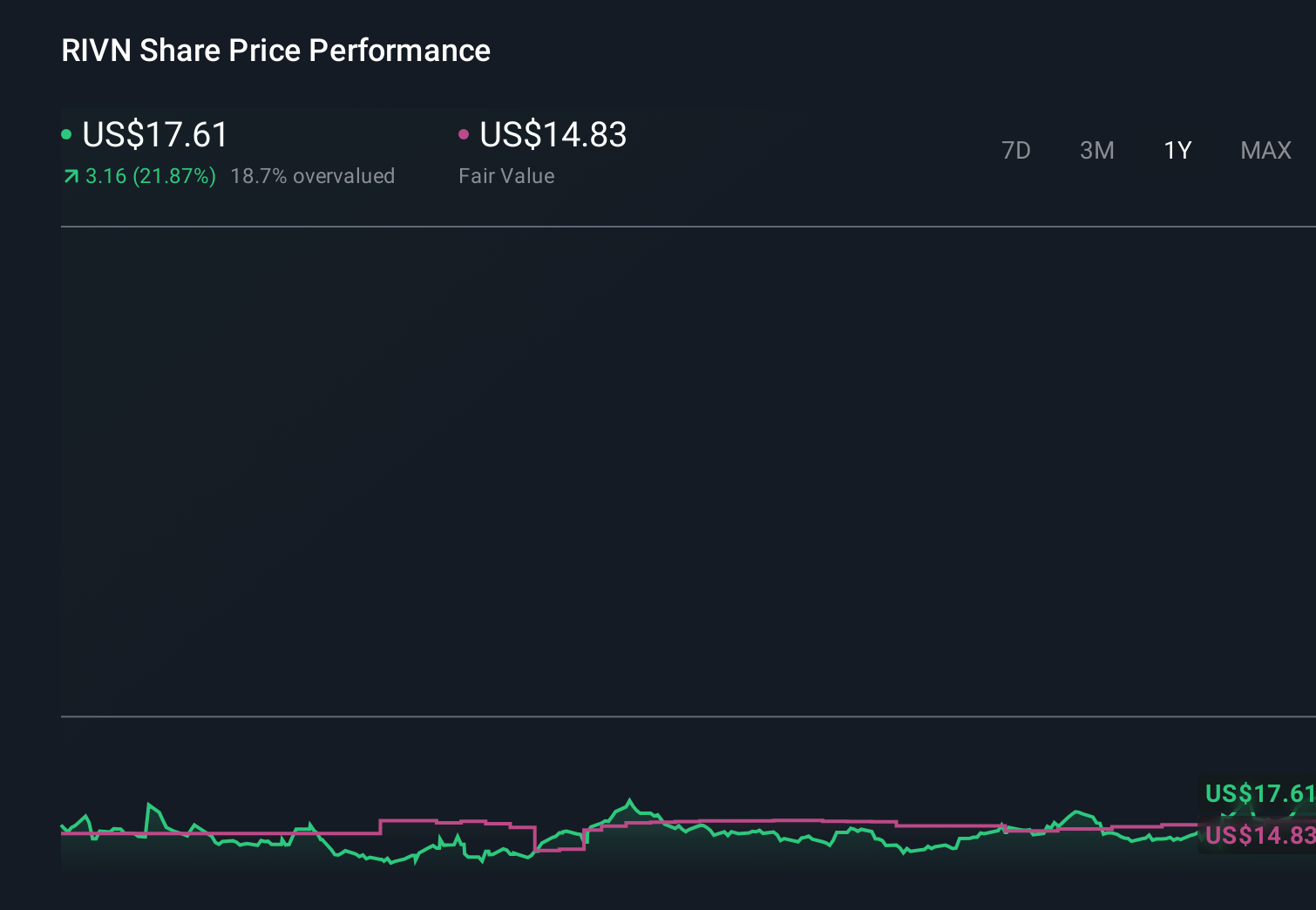Click green dot beside US$17.61 header price
Viewport: 1316px width, 910px height.
pyautogui.click(x=66, y=134)
